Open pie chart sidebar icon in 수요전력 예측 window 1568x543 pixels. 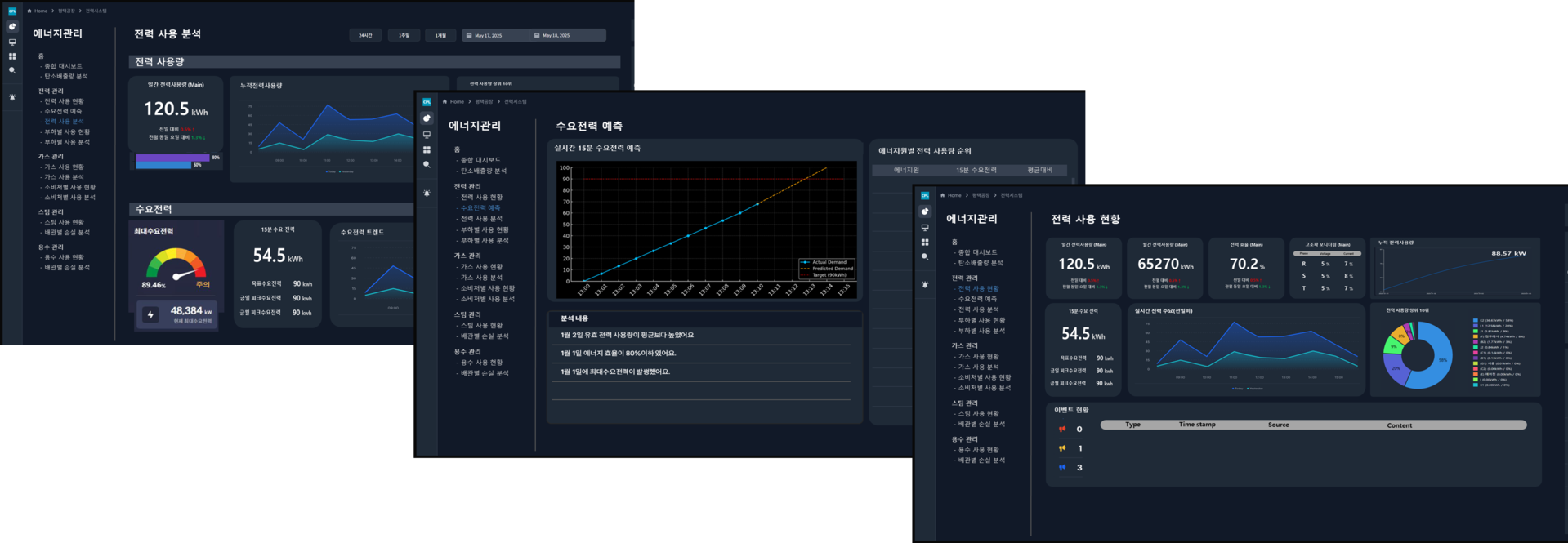(x=427, y=118)
